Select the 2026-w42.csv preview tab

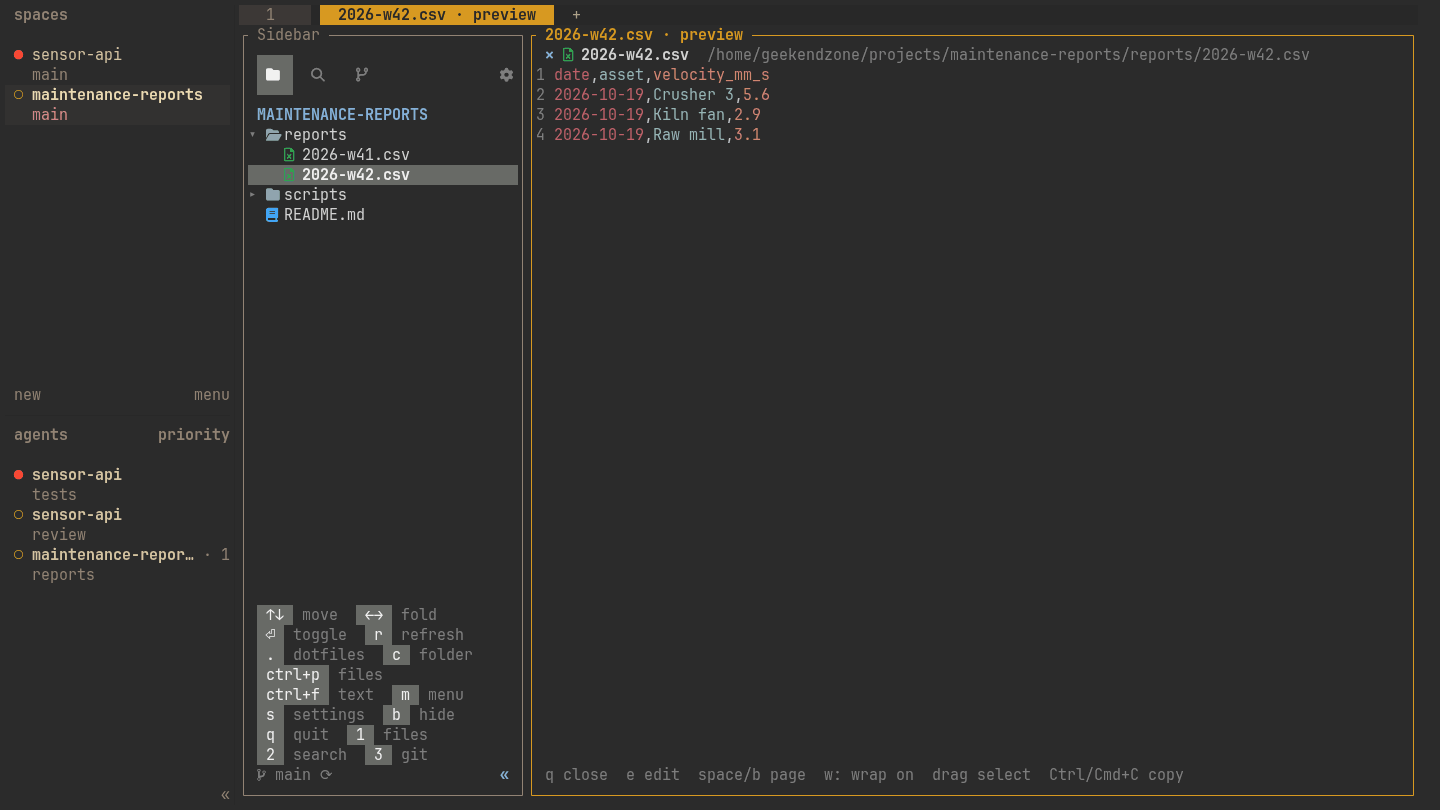[x=437, y=15]
